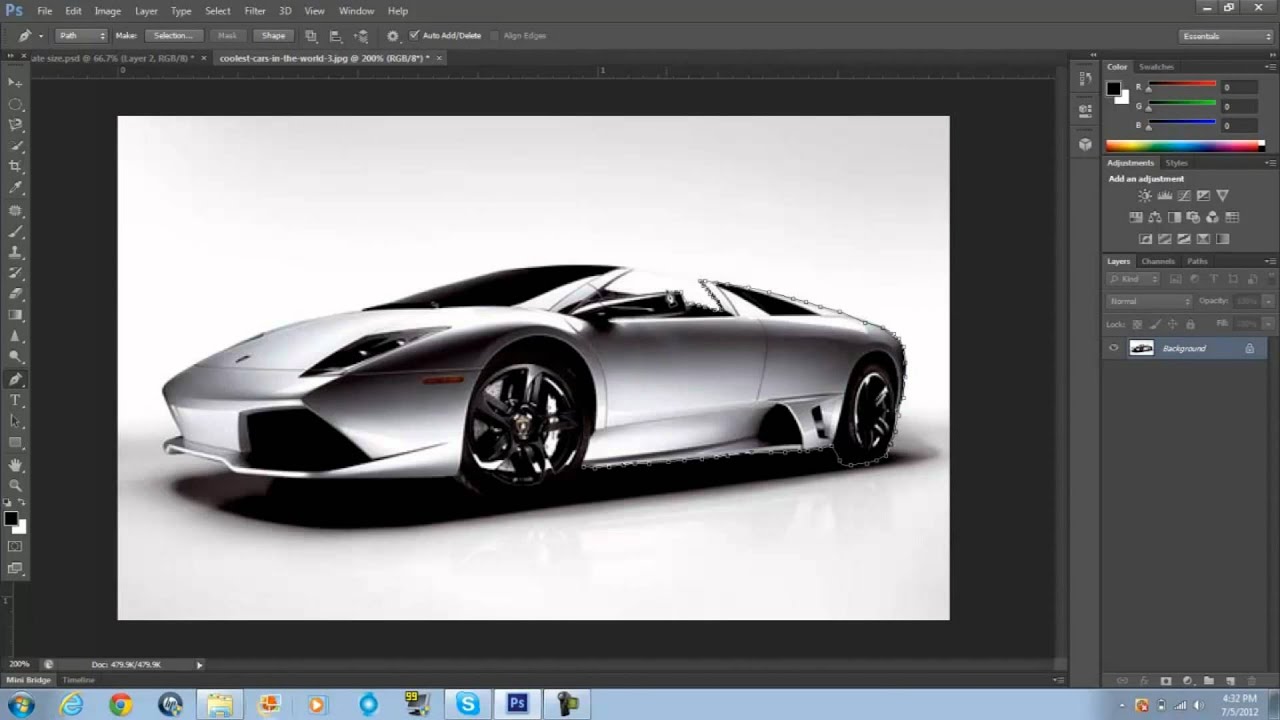Click the Background layer thumbnail
This screenshot has height=720, width=1280.
1141,348
